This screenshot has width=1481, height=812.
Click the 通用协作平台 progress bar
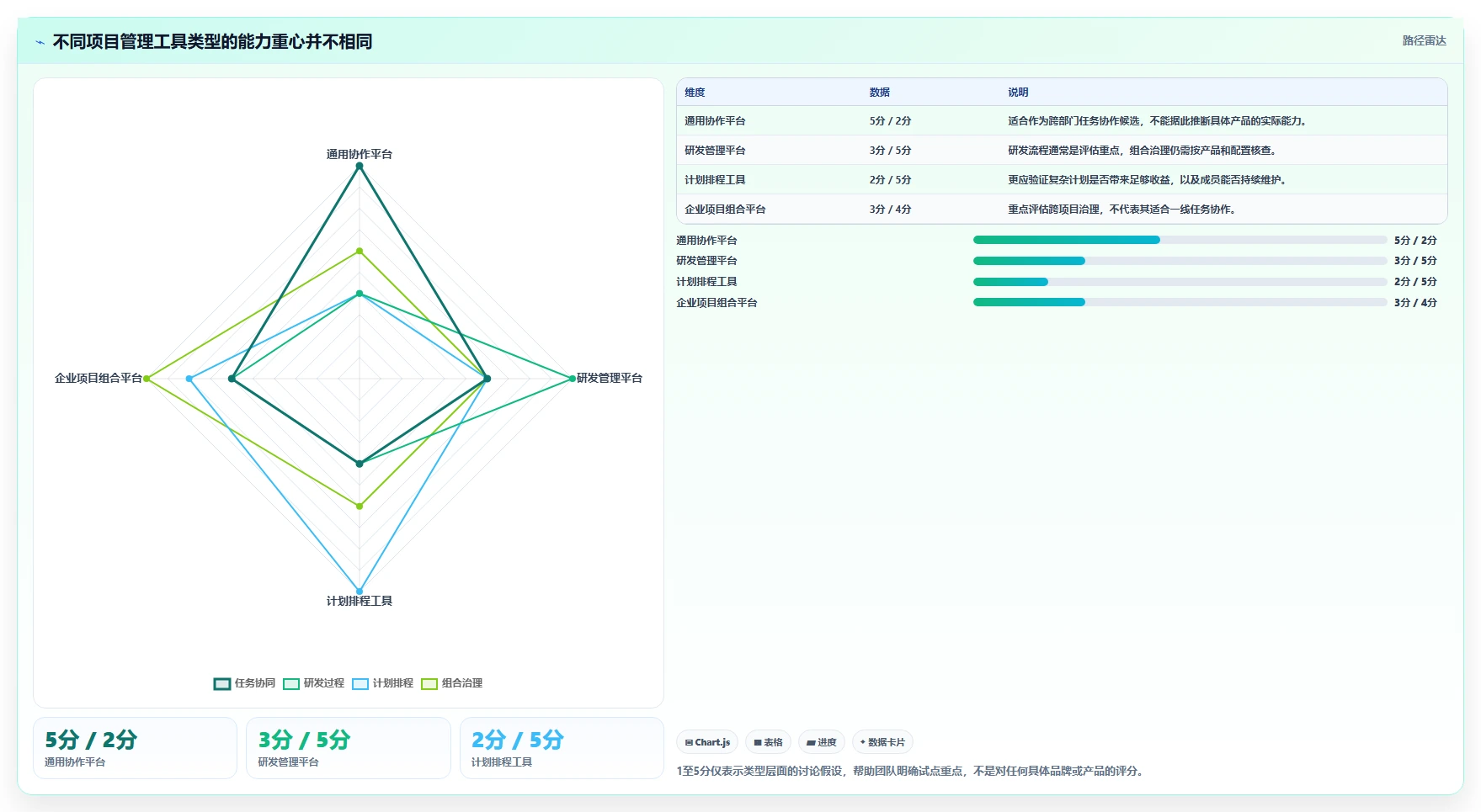[x=1180, y=240]
